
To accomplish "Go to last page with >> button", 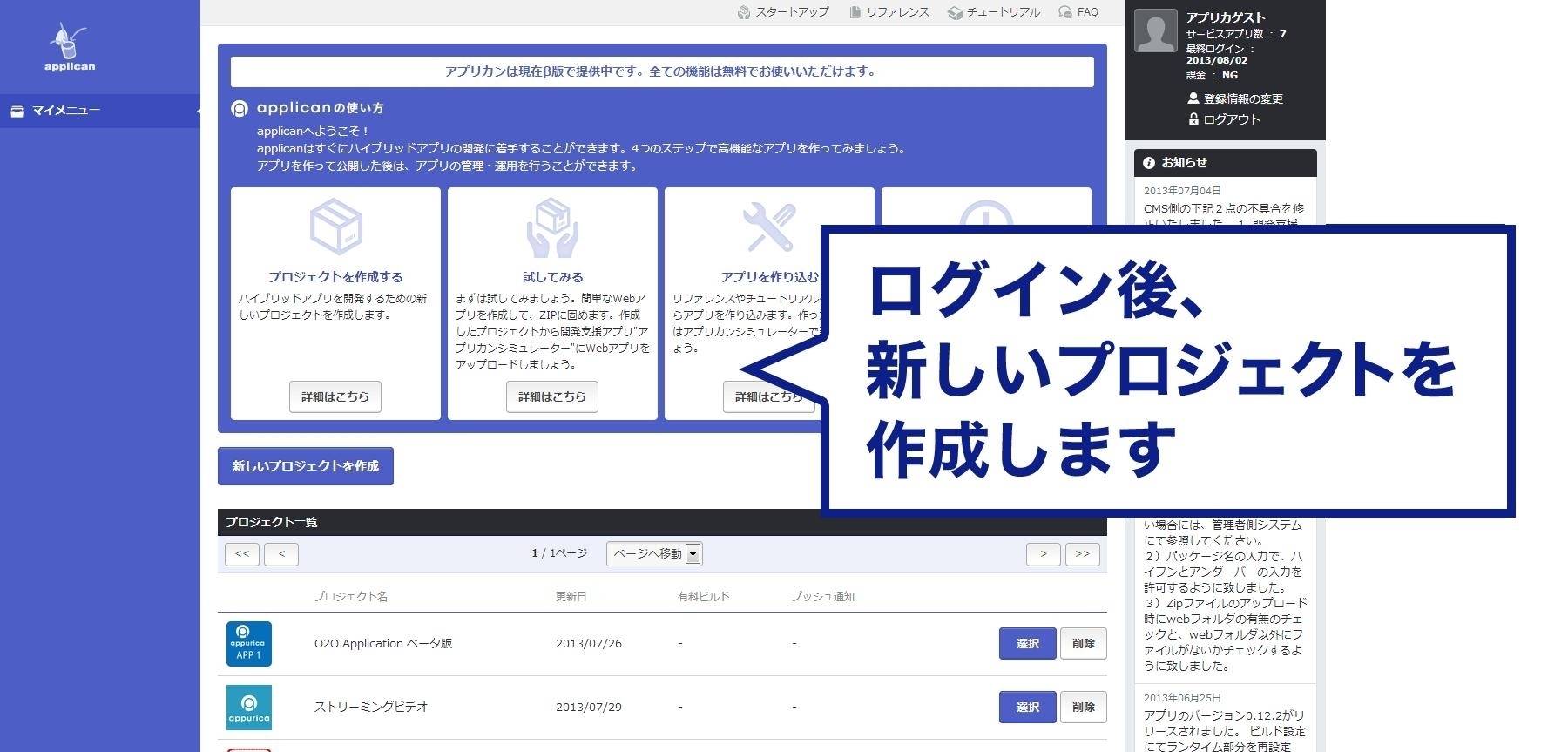I will tap(1083, 554).
